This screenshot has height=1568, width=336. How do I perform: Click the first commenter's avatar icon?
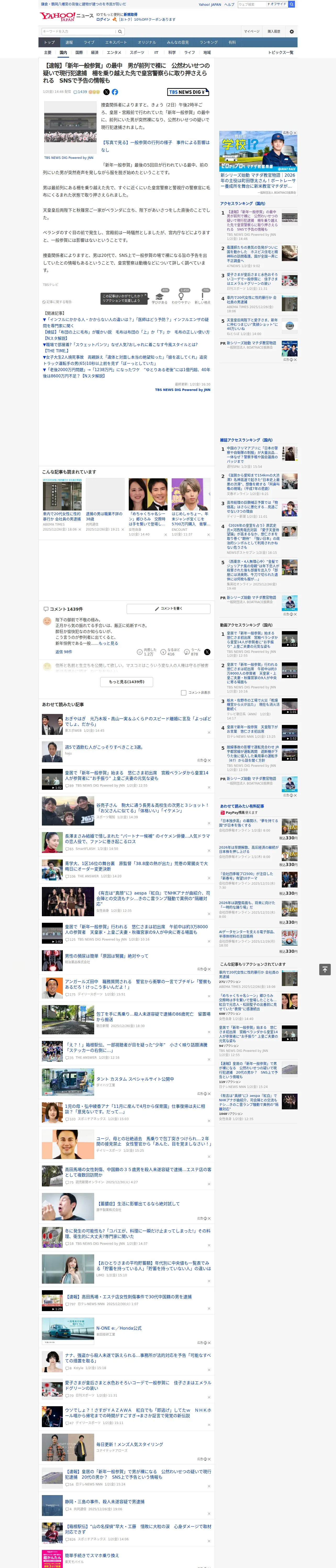(47, 621)
